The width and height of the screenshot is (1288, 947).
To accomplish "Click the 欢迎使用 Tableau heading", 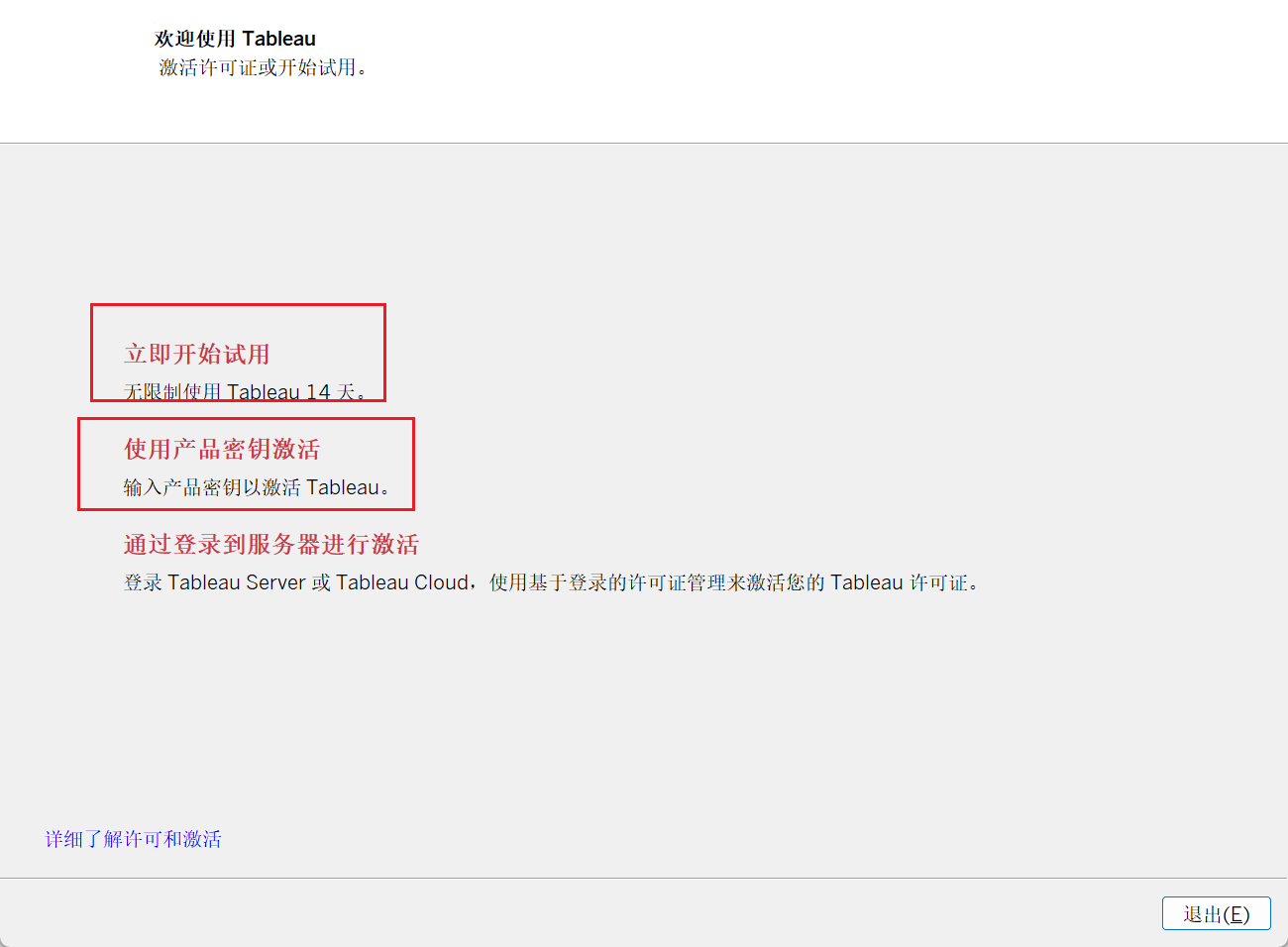I will [x=235, y=39].
